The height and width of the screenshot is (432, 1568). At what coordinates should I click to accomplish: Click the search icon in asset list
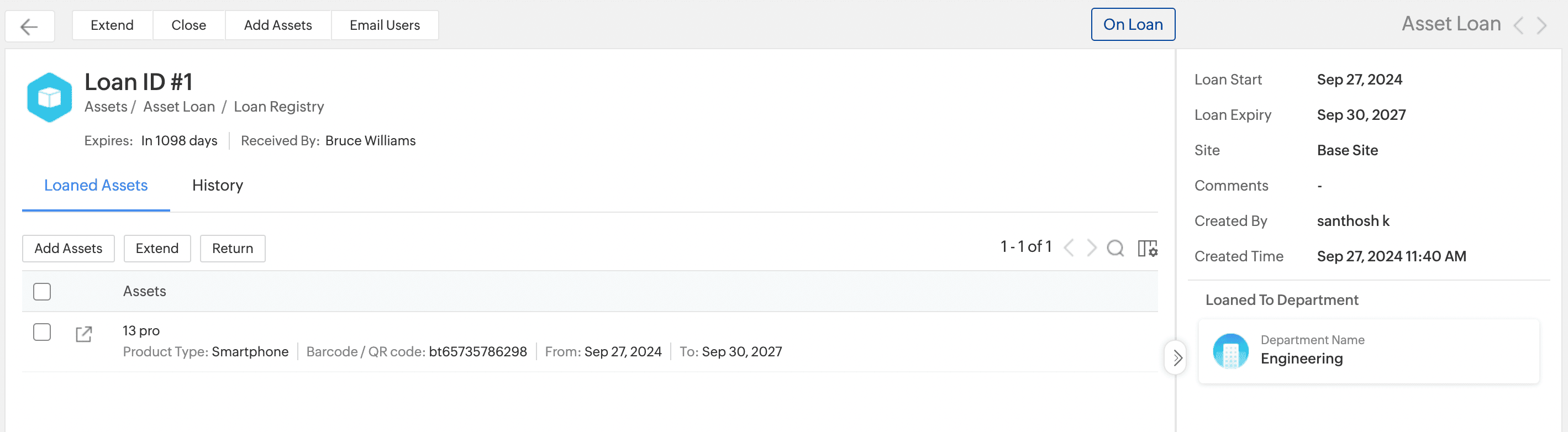coord(1114,247)
